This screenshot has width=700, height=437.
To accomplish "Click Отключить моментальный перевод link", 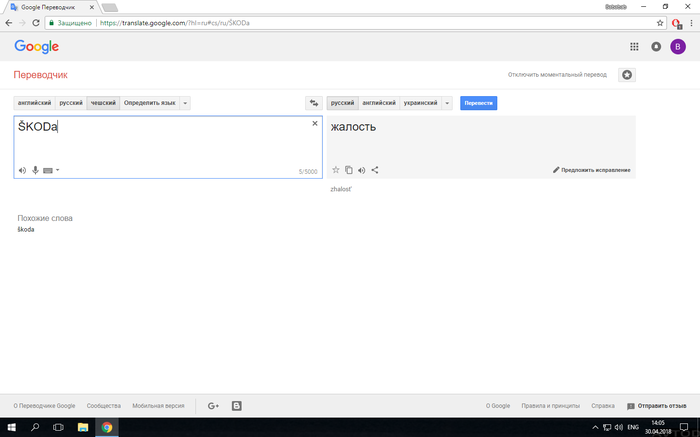I will point(558,75).
